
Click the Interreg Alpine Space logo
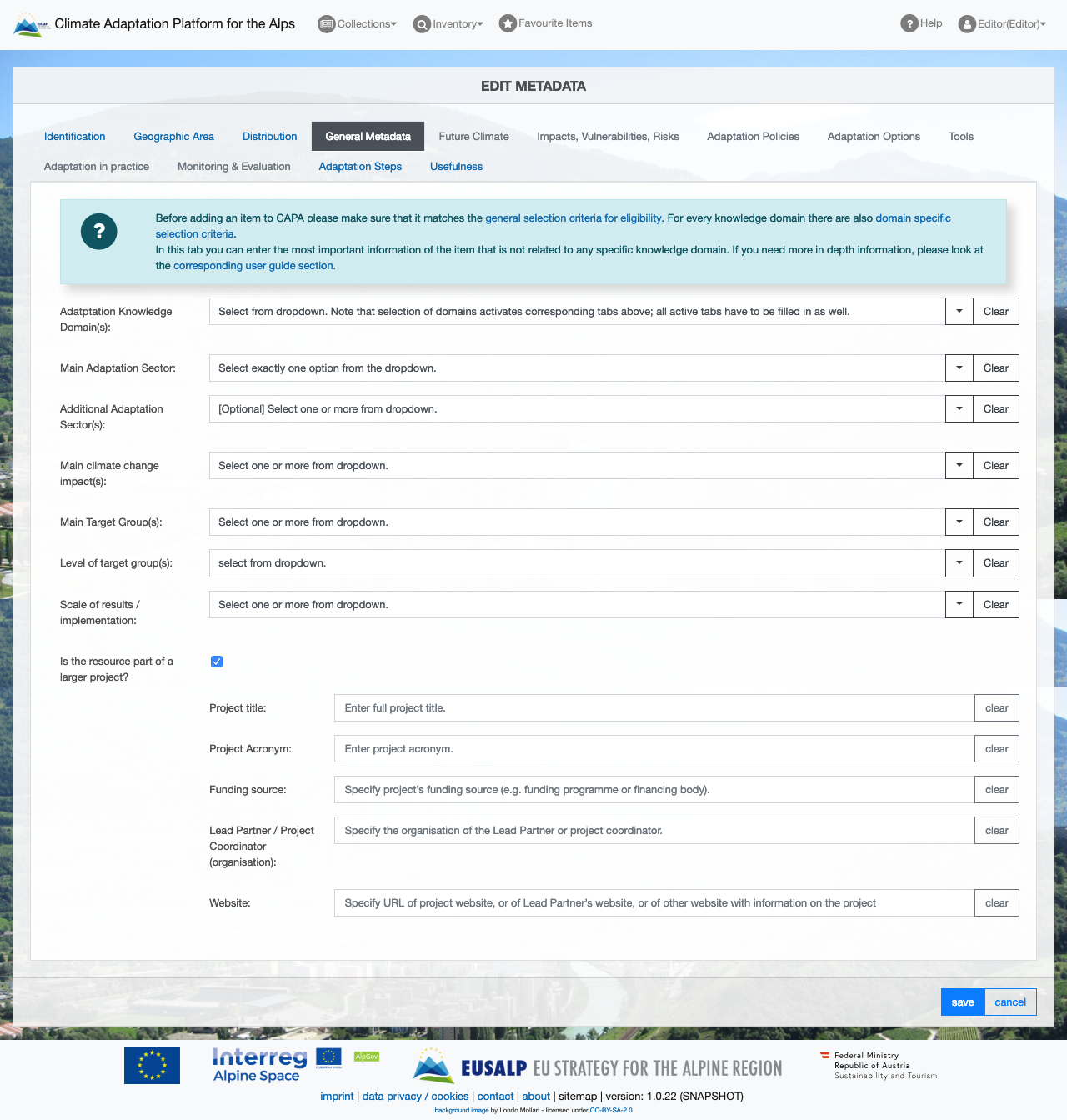258,1064
